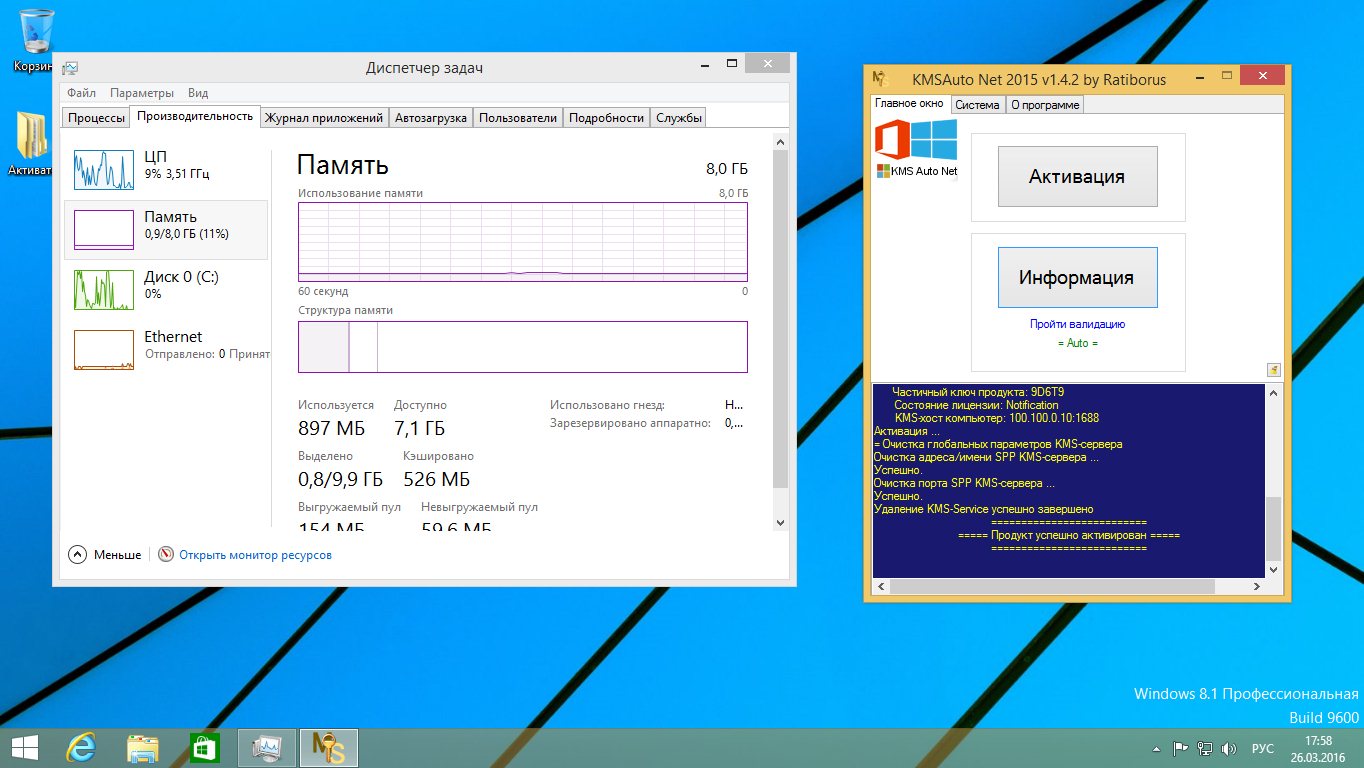Viewport: 1364px width, 768px height.
Task: Click 'Удаление KMS-Service успешно завершено' line
Action: tap(984, 509)
